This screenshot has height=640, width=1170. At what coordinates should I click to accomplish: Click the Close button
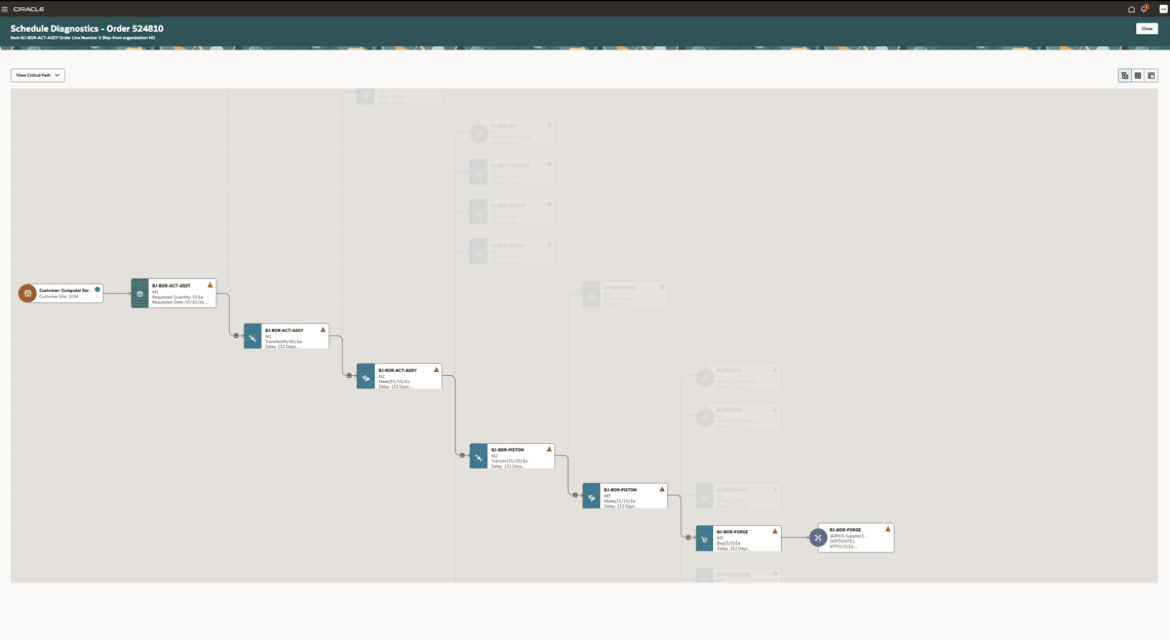(1146, 29)
